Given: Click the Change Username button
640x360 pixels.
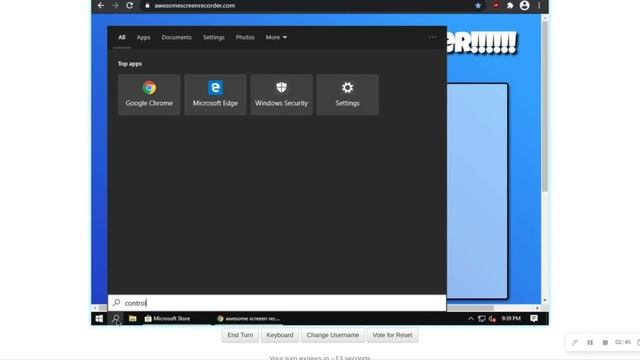Looking at the screenshot, I should 333,335.
